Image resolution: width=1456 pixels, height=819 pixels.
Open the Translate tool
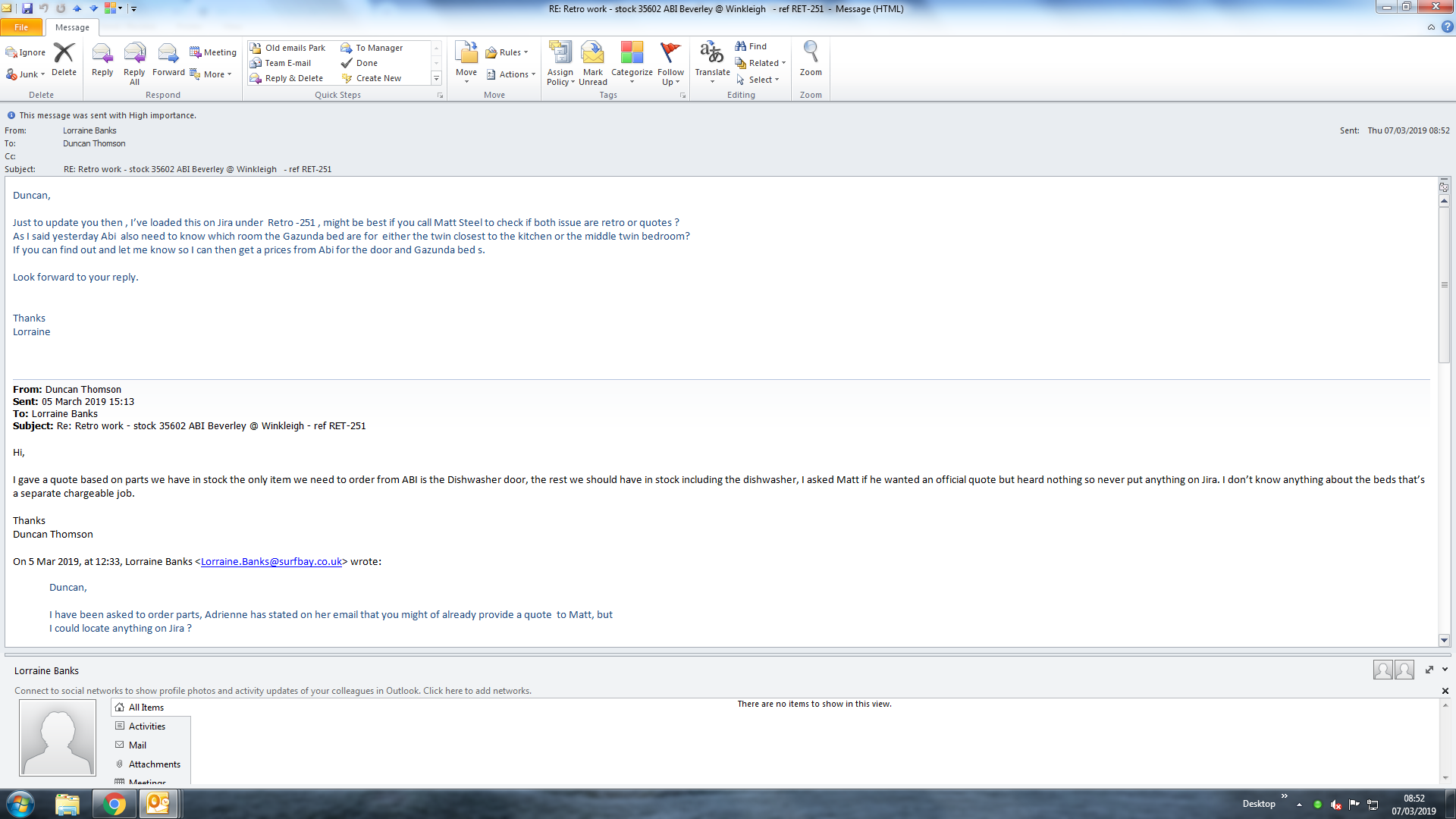tap(712, 62)
